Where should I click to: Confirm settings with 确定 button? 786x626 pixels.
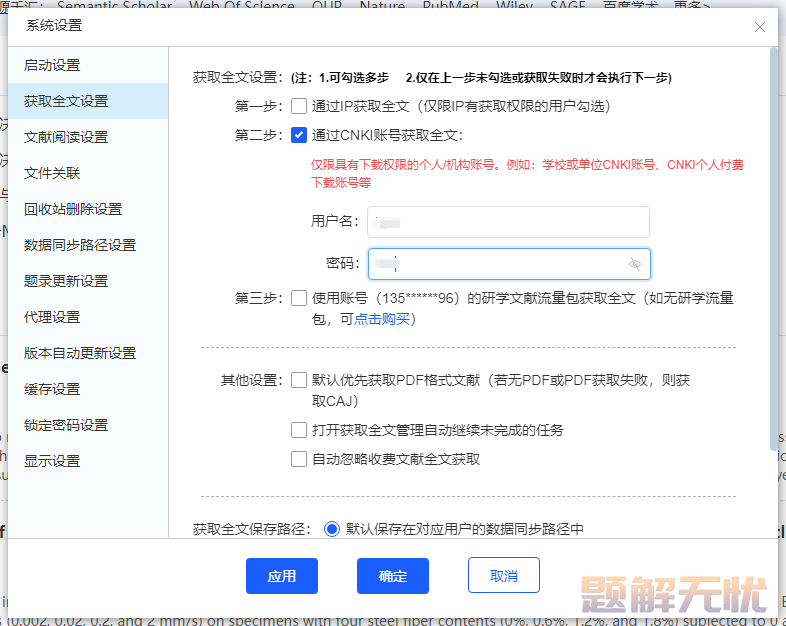point(393,576)
